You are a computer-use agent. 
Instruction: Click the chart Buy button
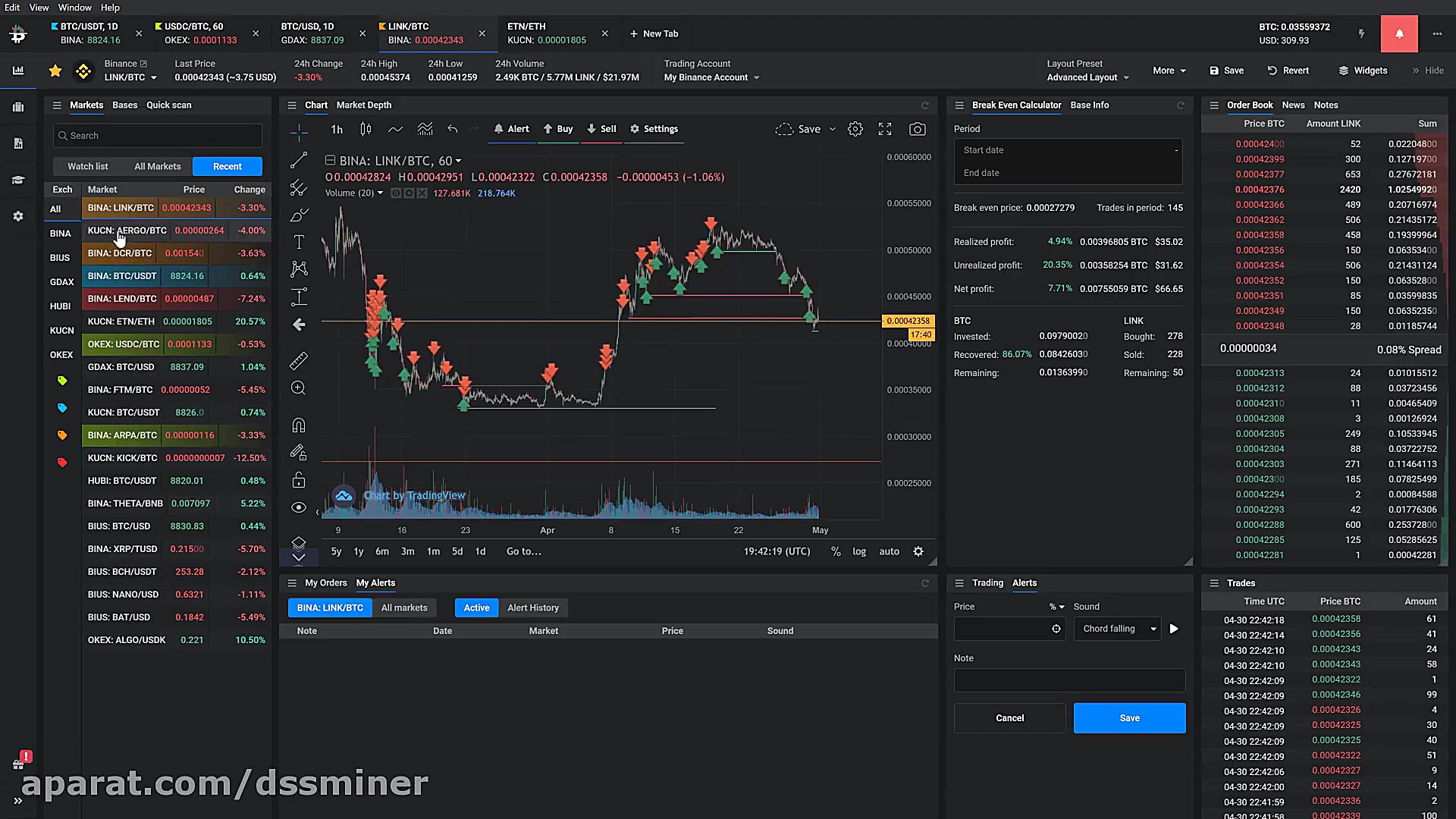557,129
